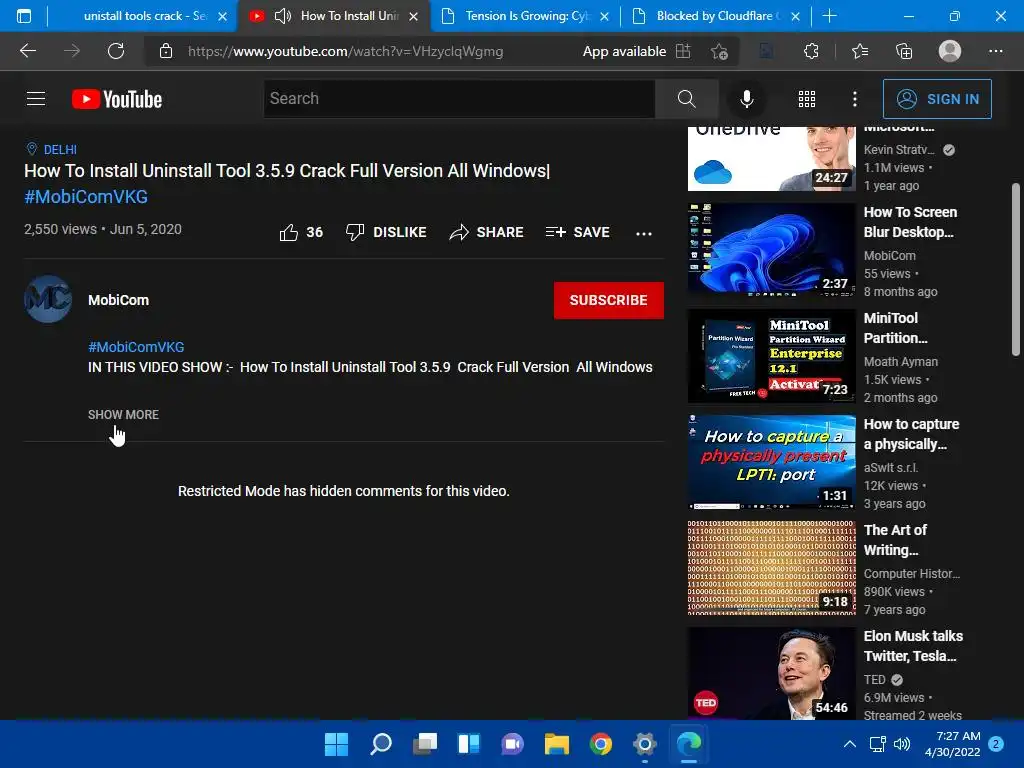Open the OneDrive video thumbnail

pos(771,158)
